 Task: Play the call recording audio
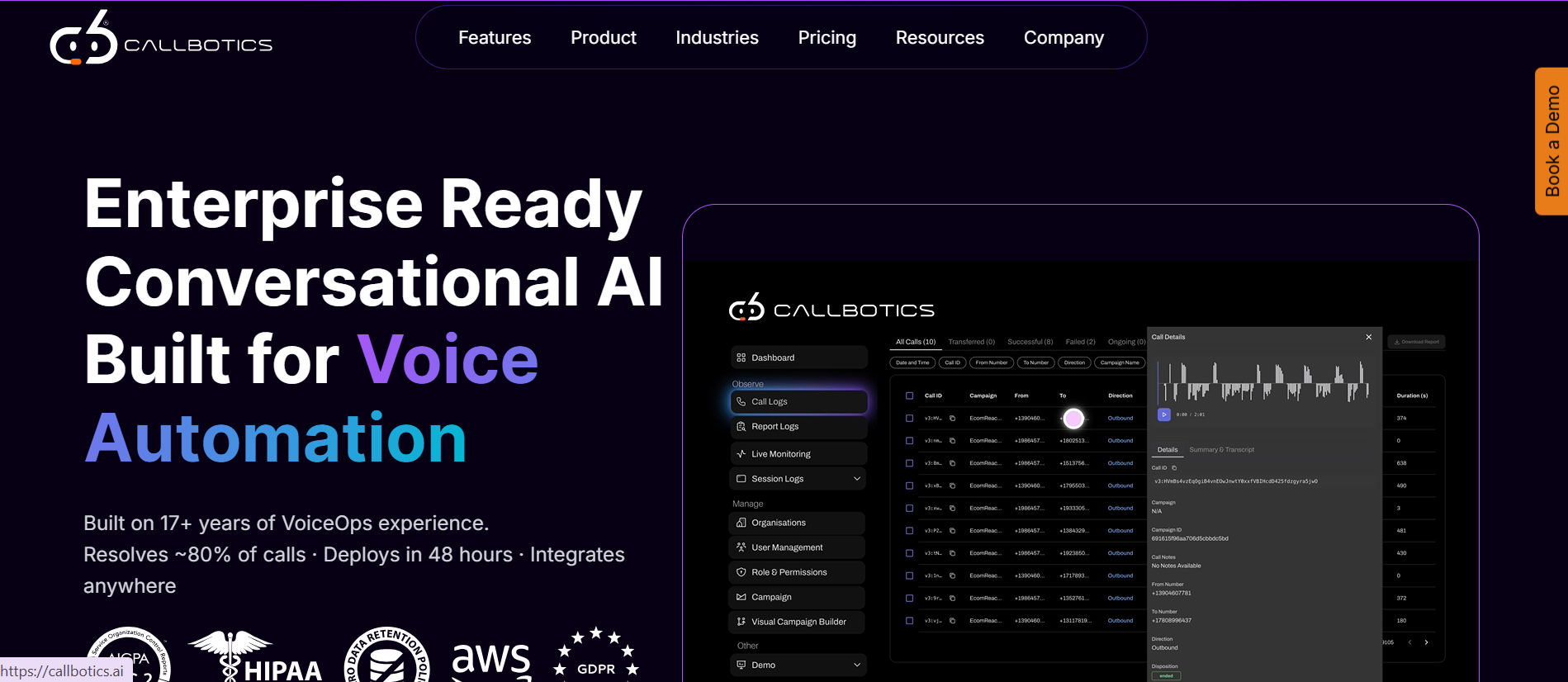point(1163,414)
